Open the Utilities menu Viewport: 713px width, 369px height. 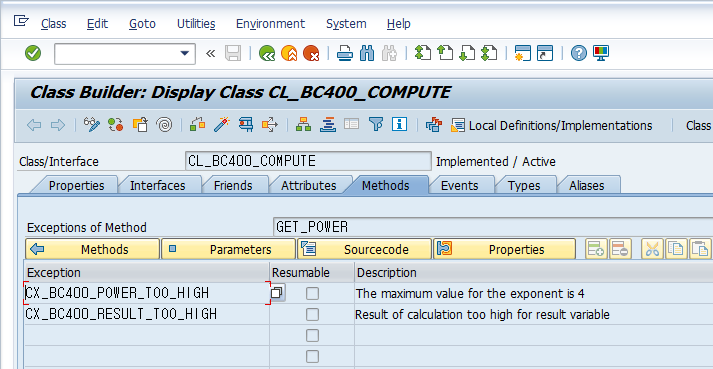[196, 24]
